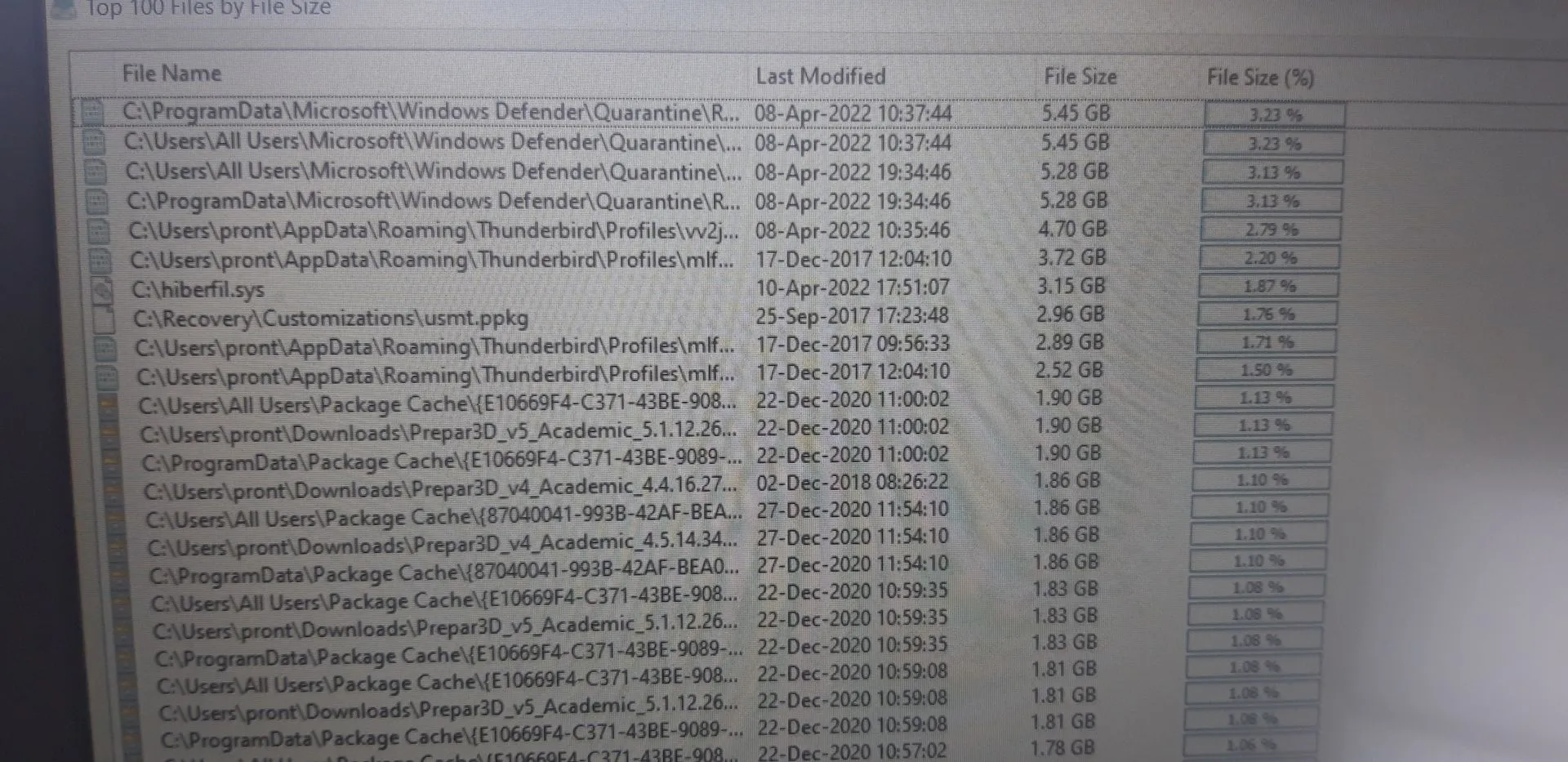Click the icon of the 2.89 GB Thunderbird file

(x=105, y=348)
